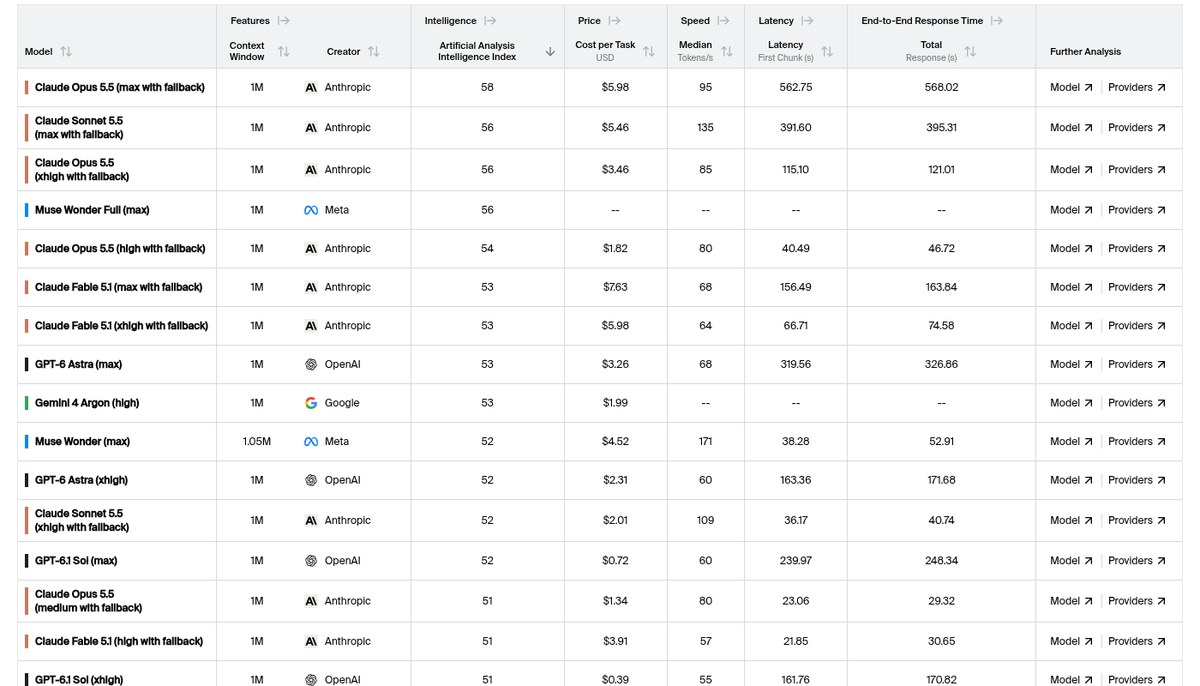Click the 171 median tokens/s value
Viewport: 1200px width, 686px height.
tap(706, 441)
